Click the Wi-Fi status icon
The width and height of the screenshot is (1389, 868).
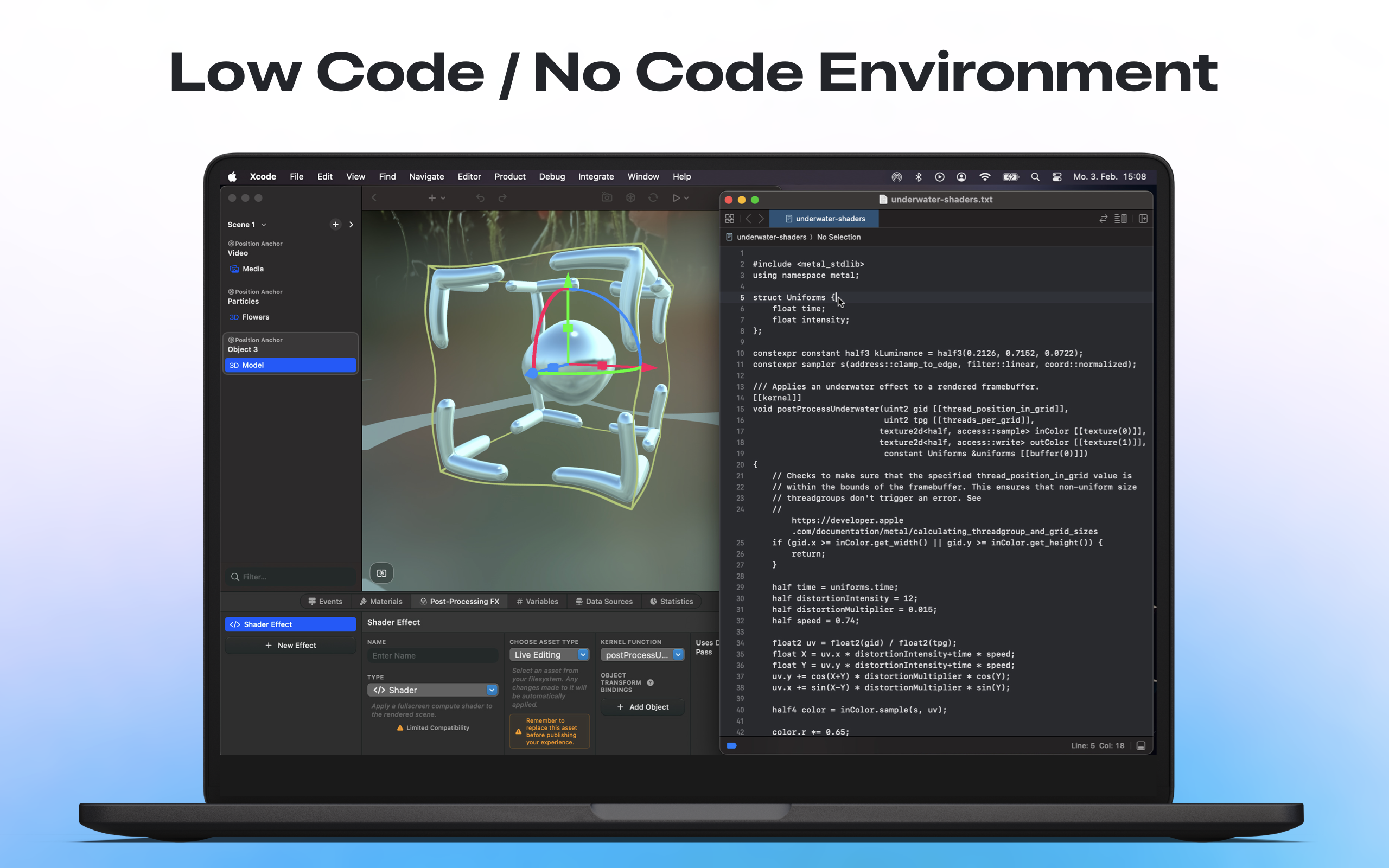click(x=985, y=177)
